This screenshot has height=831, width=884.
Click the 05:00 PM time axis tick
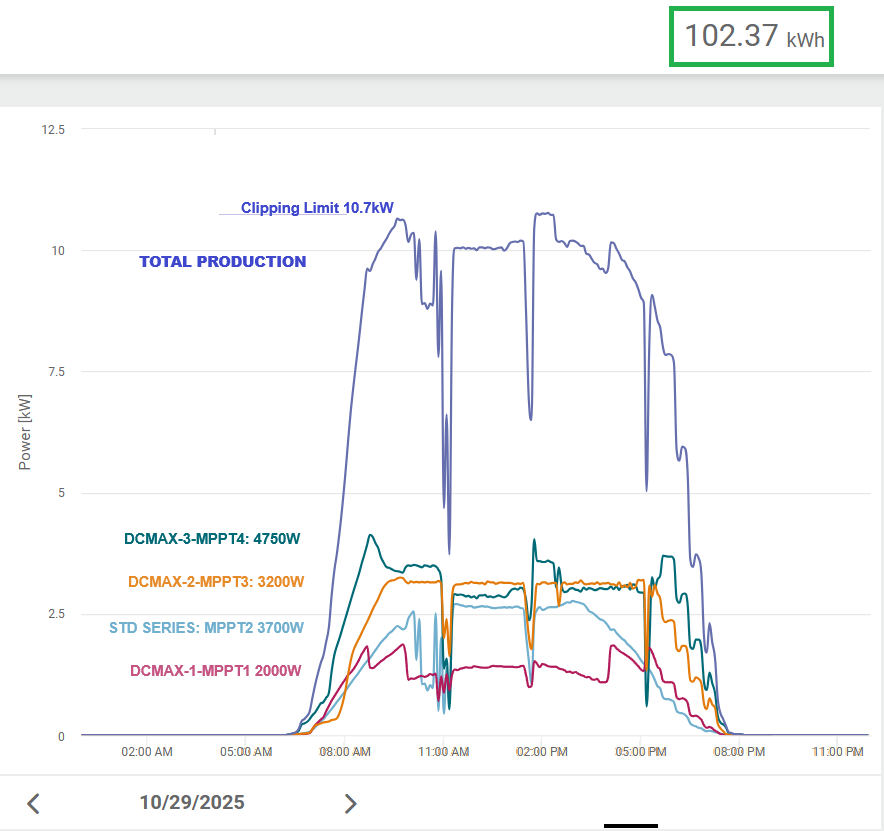[641, 751]
